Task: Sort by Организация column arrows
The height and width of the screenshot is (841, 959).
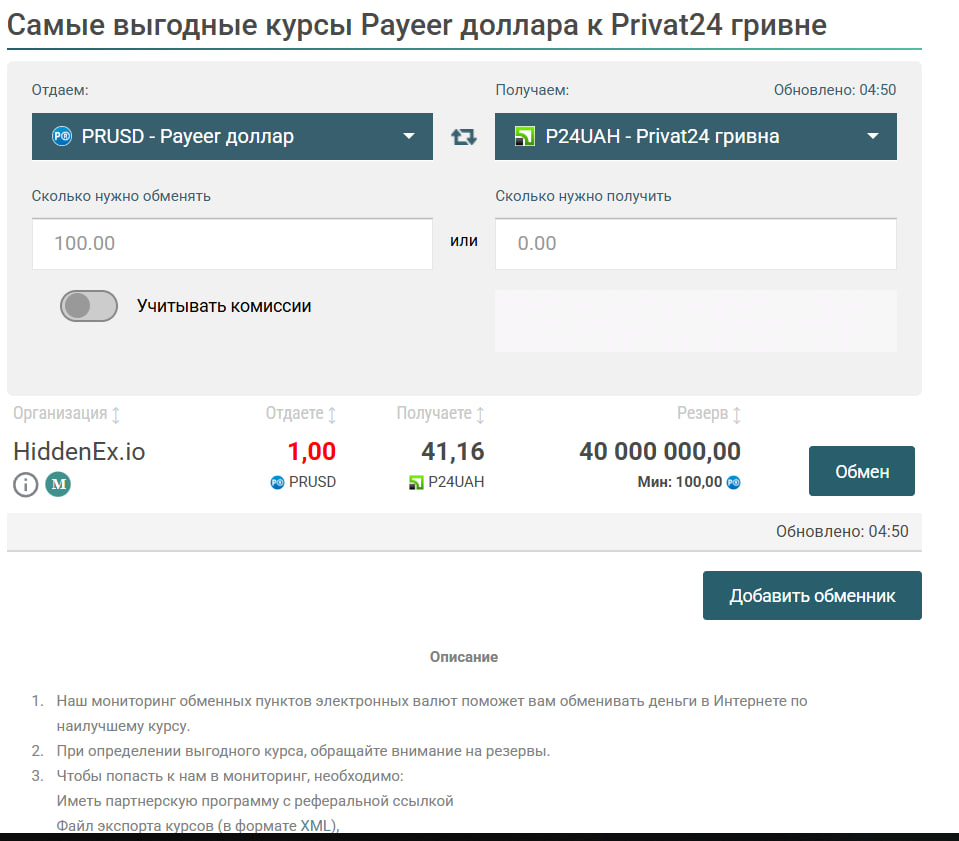Action: coord(115,414)
